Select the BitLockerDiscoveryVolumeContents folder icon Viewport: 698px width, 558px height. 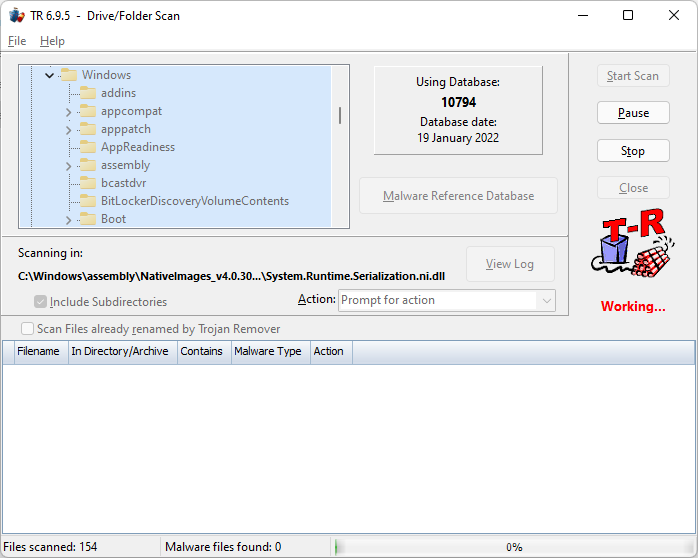point(88,201)
